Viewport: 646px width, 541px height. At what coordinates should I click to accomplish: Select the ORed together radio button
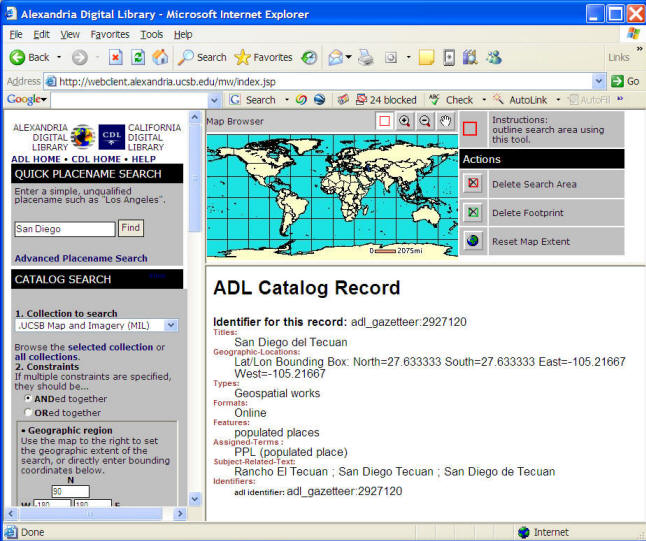coord(28,412)
